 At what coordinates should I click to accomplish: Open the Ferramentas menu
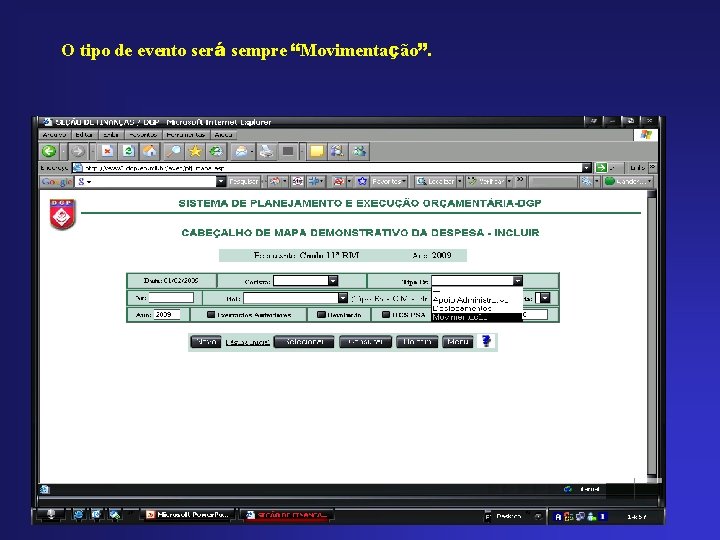click(x=186, y=135)
